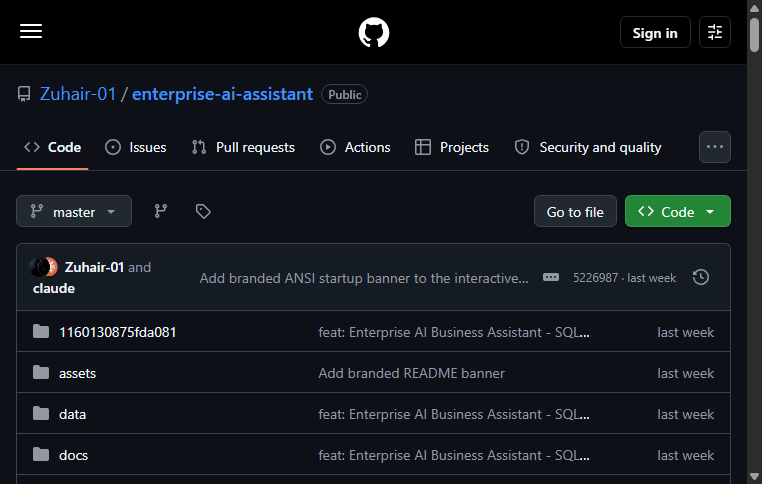Open commit hash 5226987

[x=595, y=277]
